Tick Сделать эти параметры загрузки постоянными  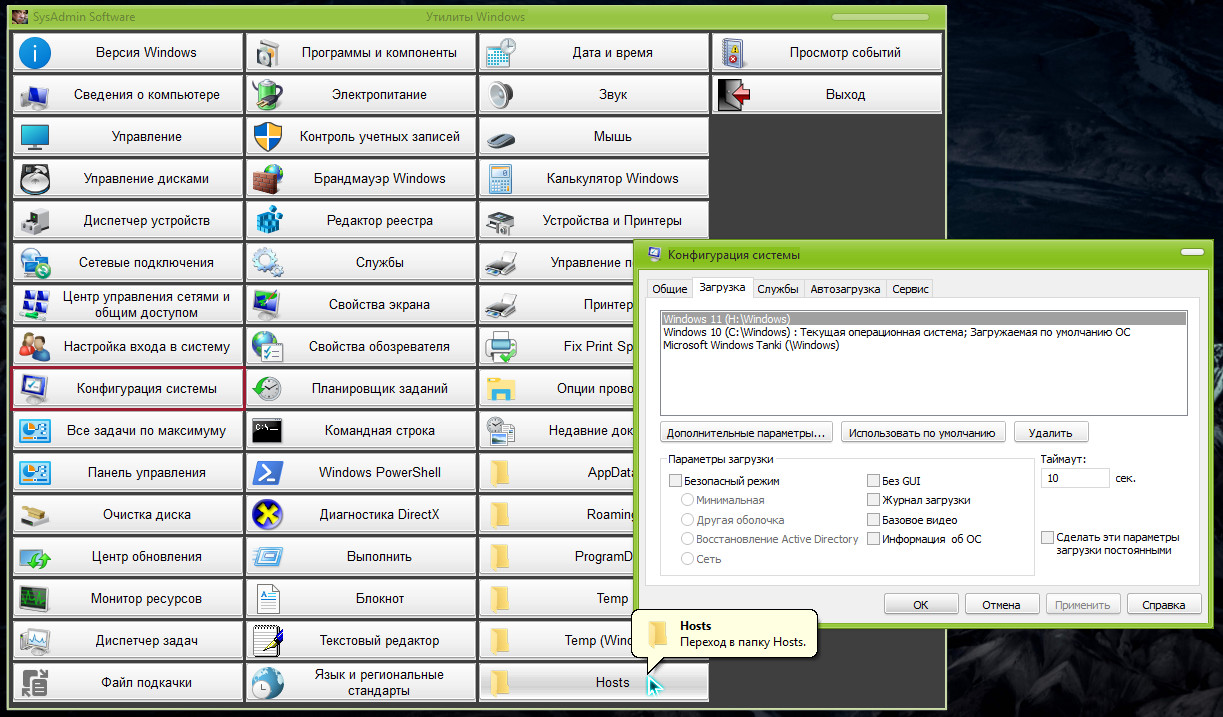point(1047,537)
